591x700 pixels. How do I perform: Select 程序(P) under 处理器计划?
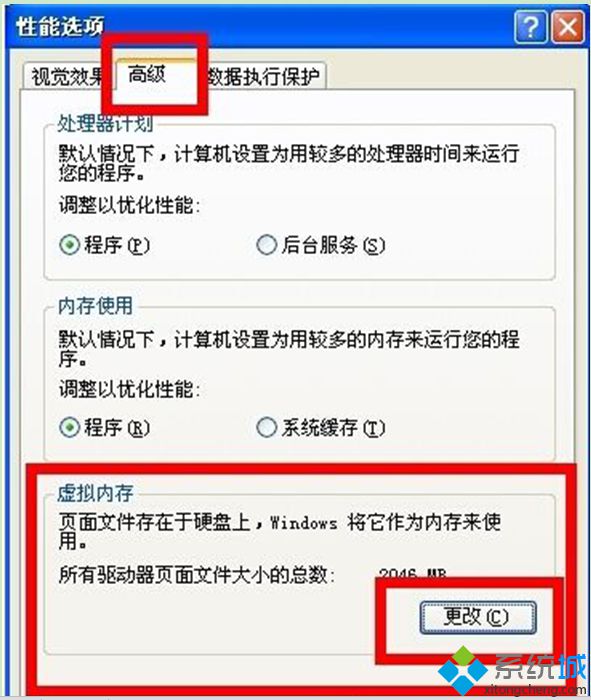104,245
